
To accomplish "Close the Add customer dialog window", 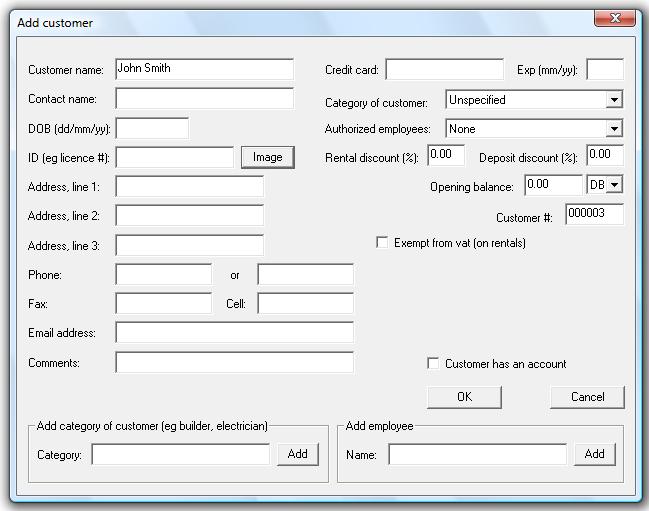I will 614,17.
